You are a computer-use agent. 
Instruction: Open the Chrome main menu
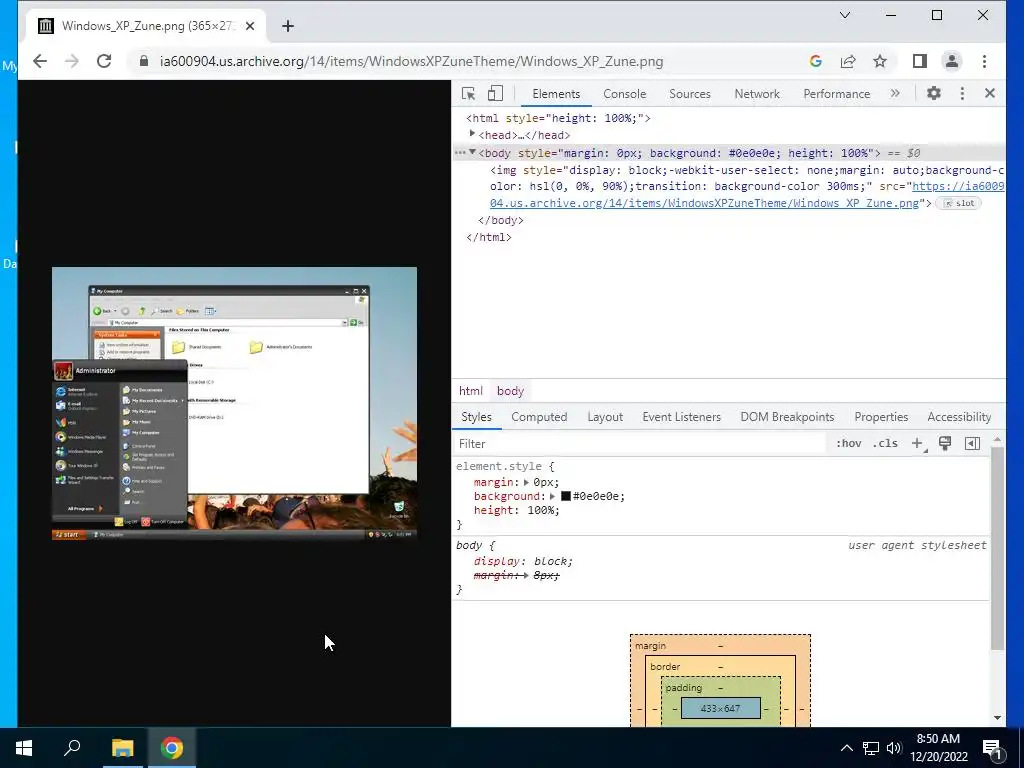tap(984, 61)
